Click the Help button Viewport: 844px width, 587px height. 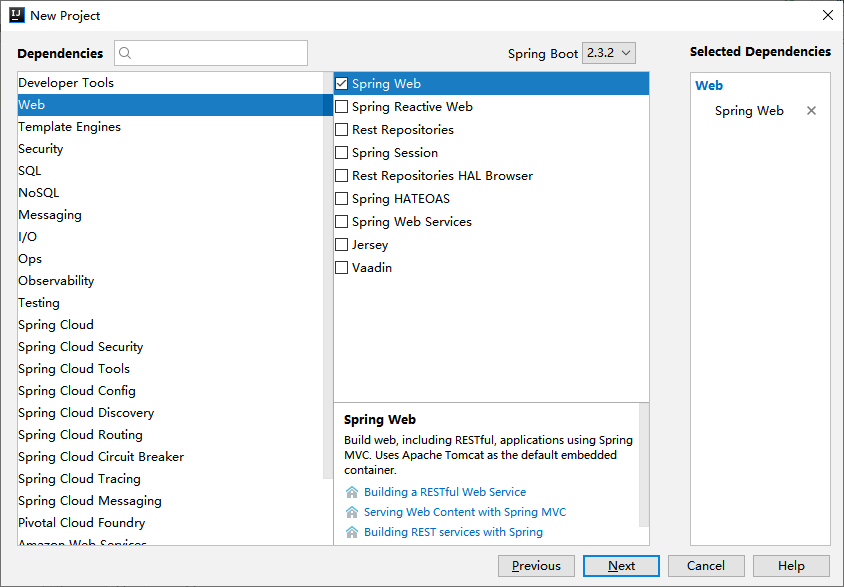(x=790, y=565)
